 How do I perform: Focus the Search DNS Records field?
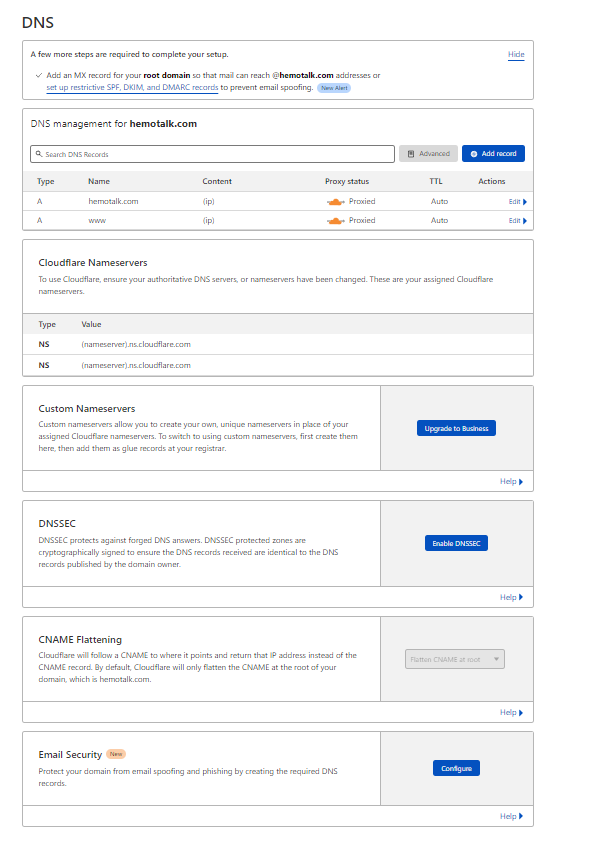(215, 154)
